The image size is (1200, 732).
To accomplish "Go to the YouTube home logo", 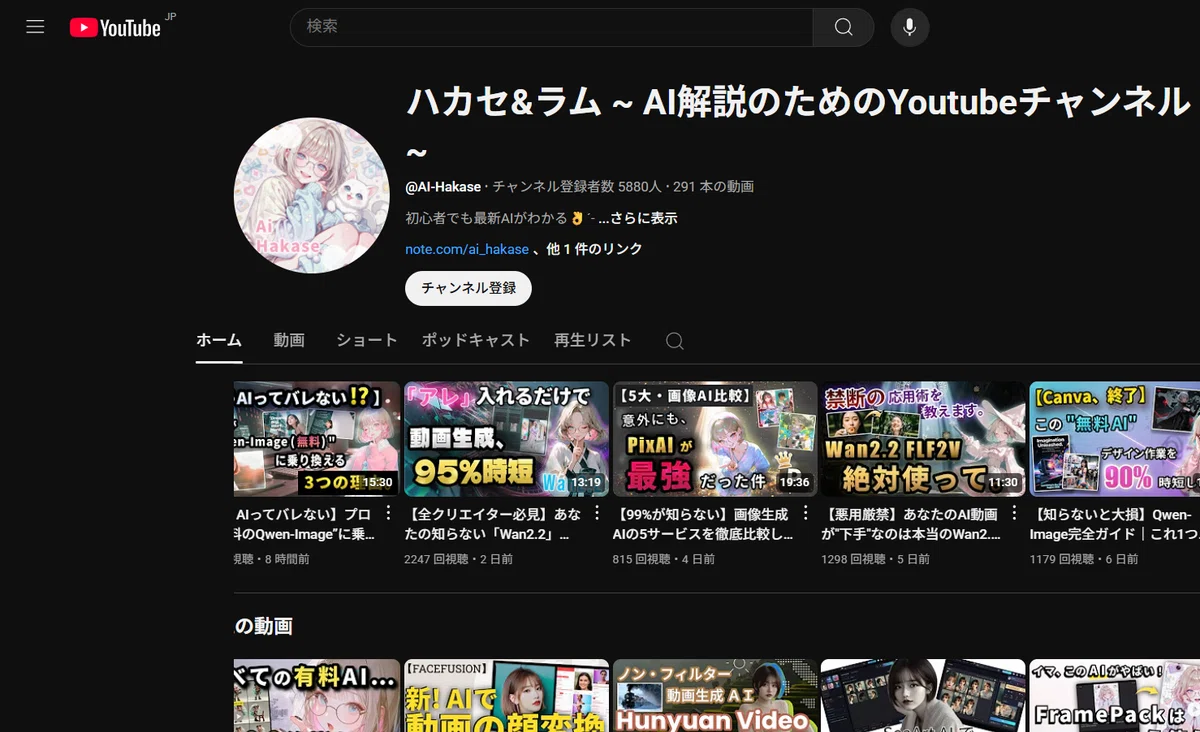I will tap(116, 28).
